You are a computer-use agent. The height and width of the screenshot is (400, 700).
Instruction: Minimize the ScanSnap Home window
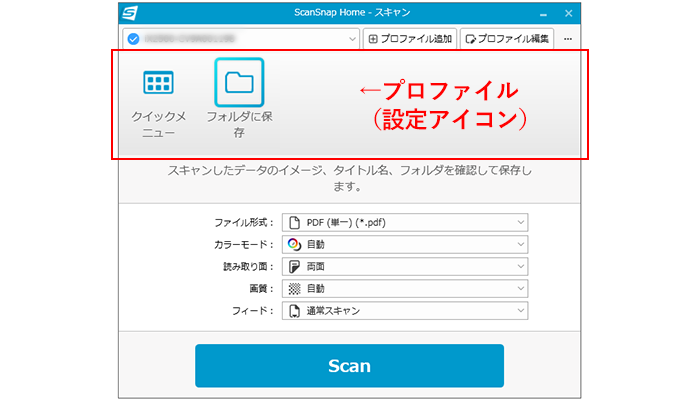click(x=543, y=14)
